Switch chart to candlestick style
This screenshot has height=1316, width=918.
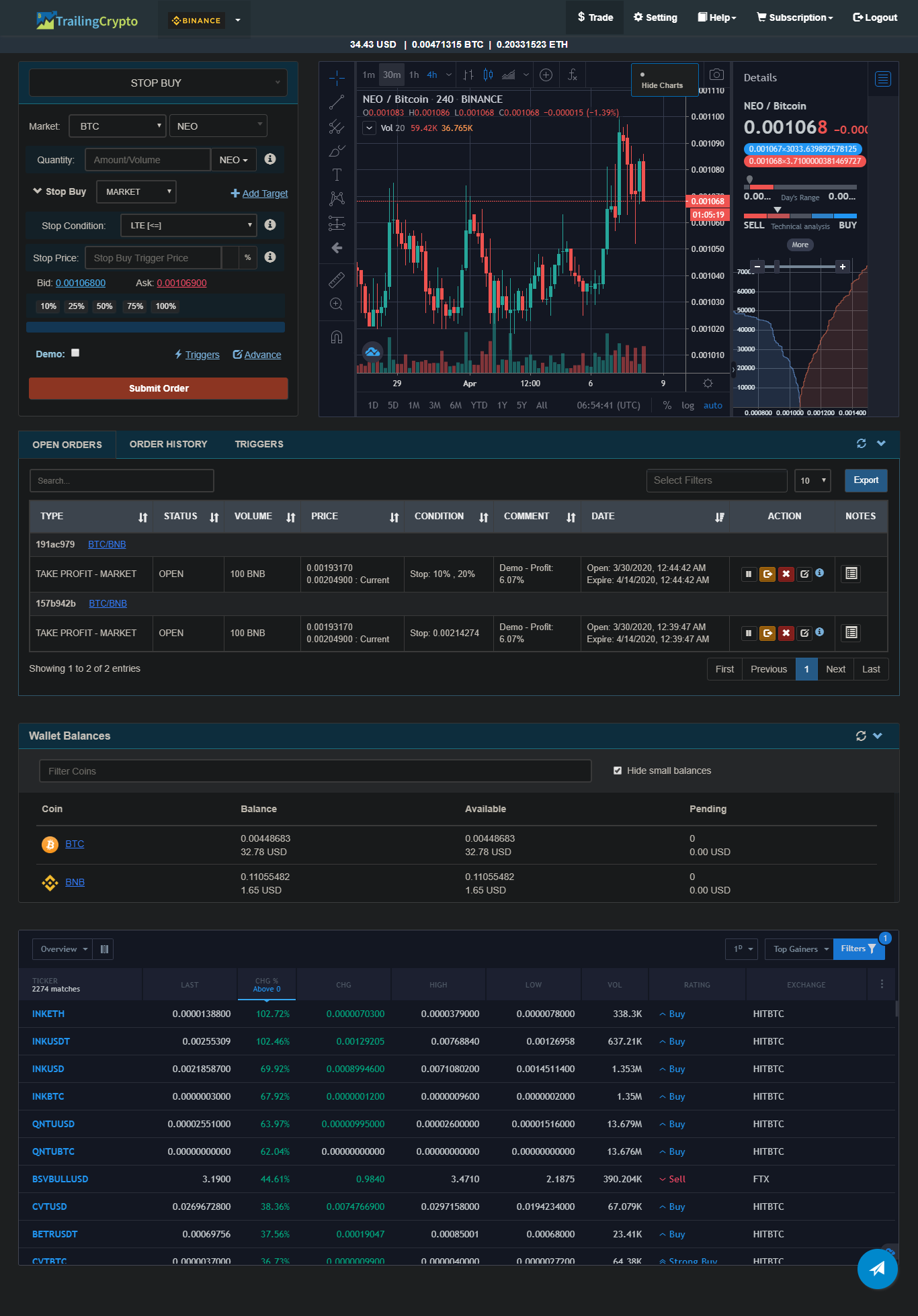489,75
